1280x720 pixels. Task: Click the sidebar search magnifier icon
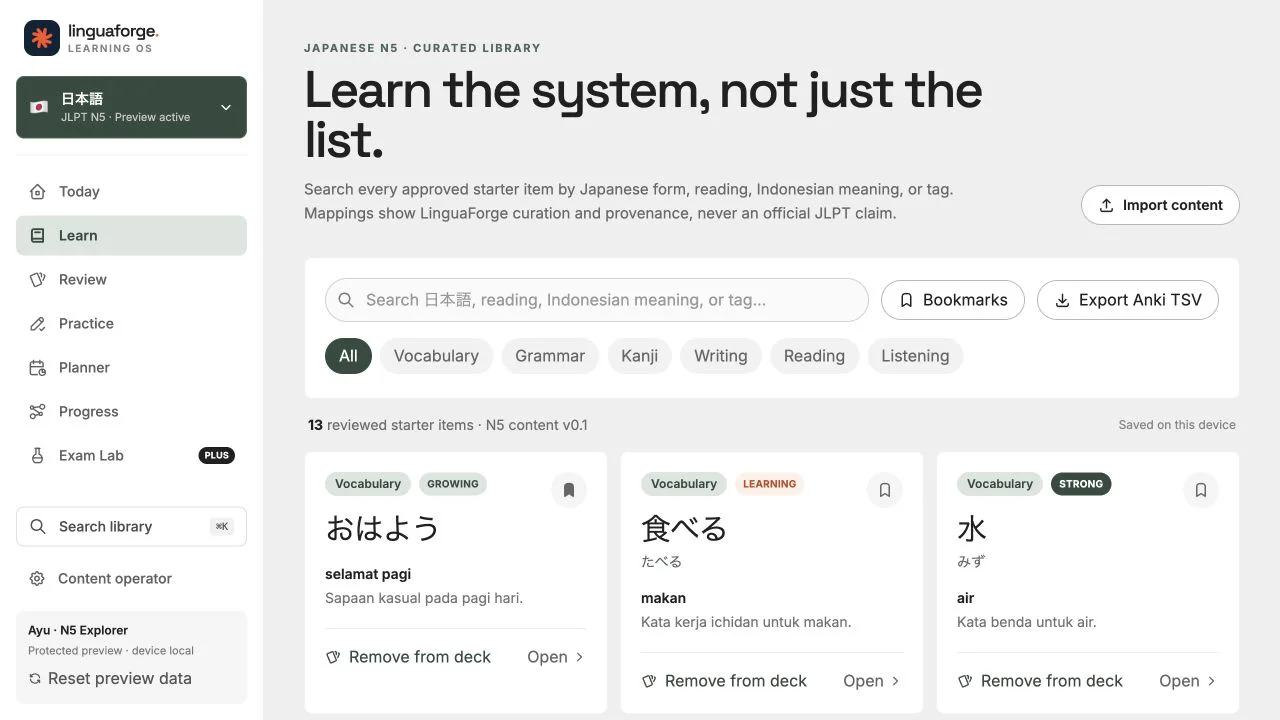pyautogui.click(x=38, y=526)
